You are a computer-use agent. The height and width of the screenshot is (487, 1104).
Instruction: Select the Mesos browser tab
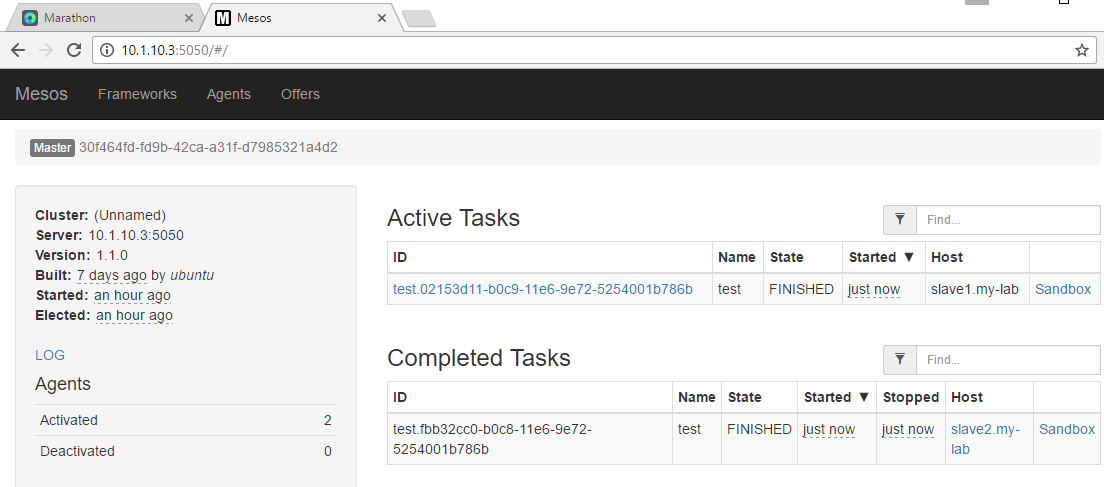click(x=303, y=18)
